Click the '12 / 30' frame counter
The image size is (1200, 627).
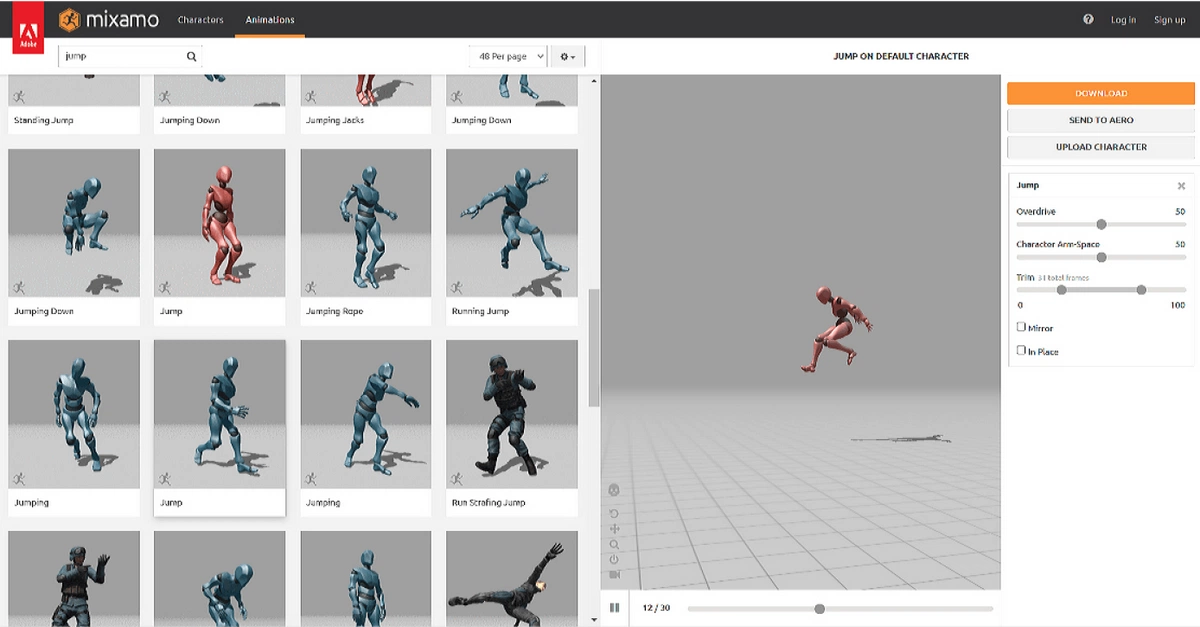pyautogui.click(x=656, y=608)
